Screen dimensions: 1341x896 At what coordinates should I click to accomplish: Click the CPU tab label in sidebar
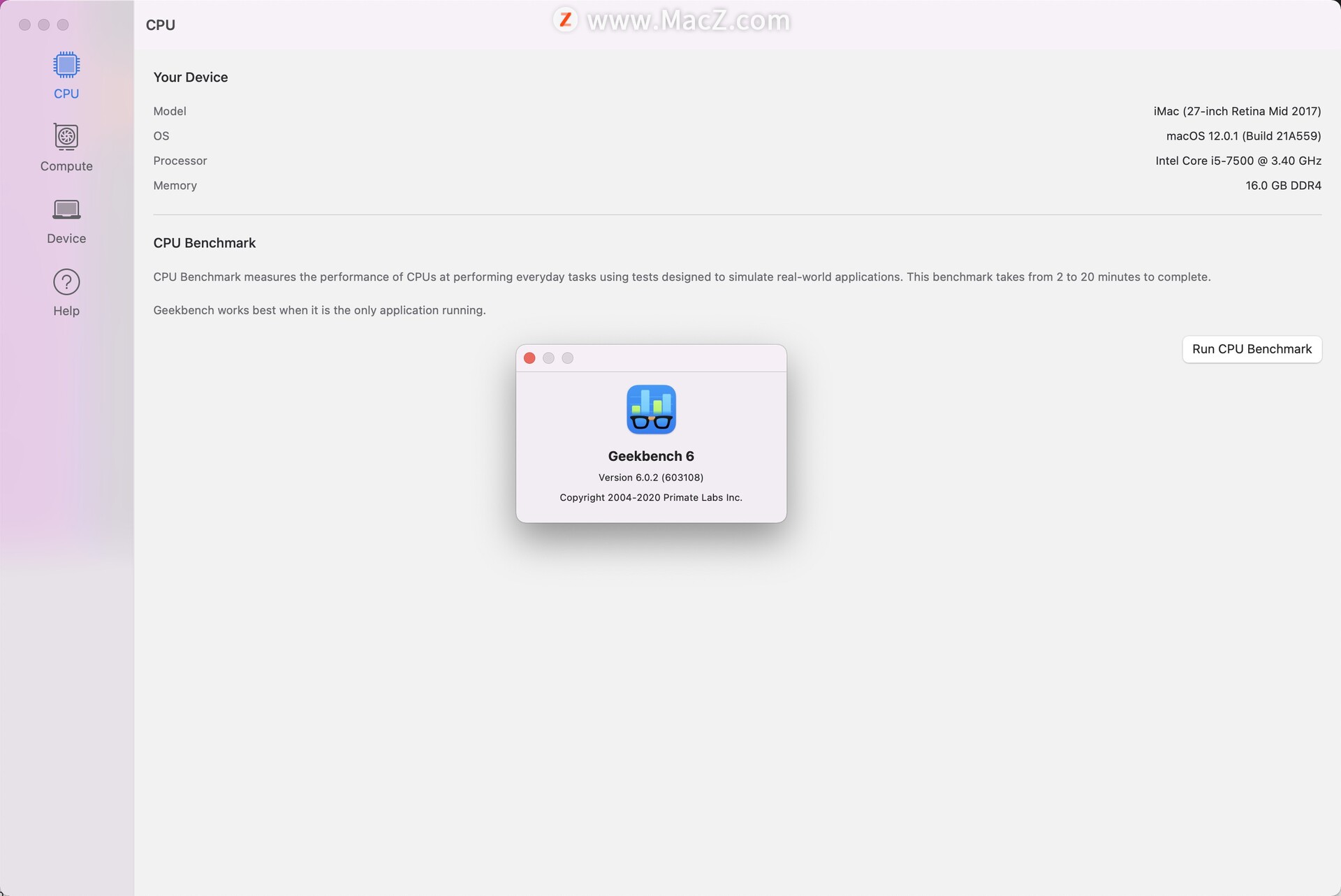click(66, 94)
